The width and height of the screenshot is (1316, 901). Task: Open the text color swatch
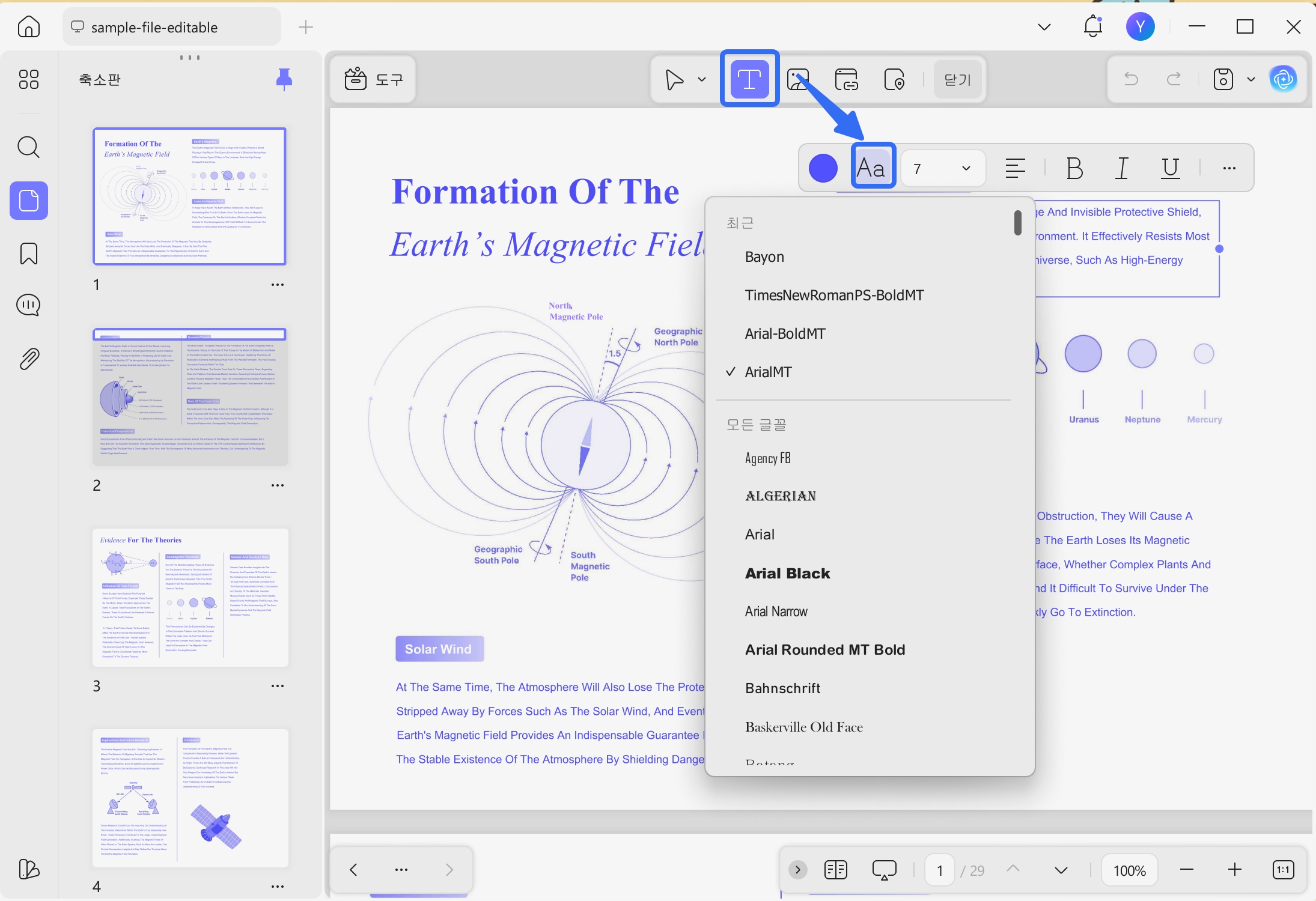823,168
